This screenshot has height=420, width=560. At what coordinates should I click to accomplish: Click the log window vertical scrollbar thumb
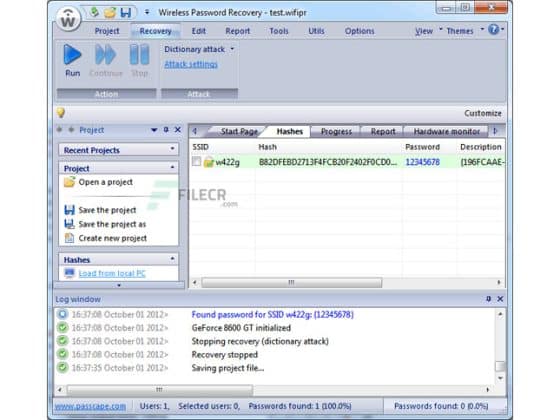click(x=500, y=366)
